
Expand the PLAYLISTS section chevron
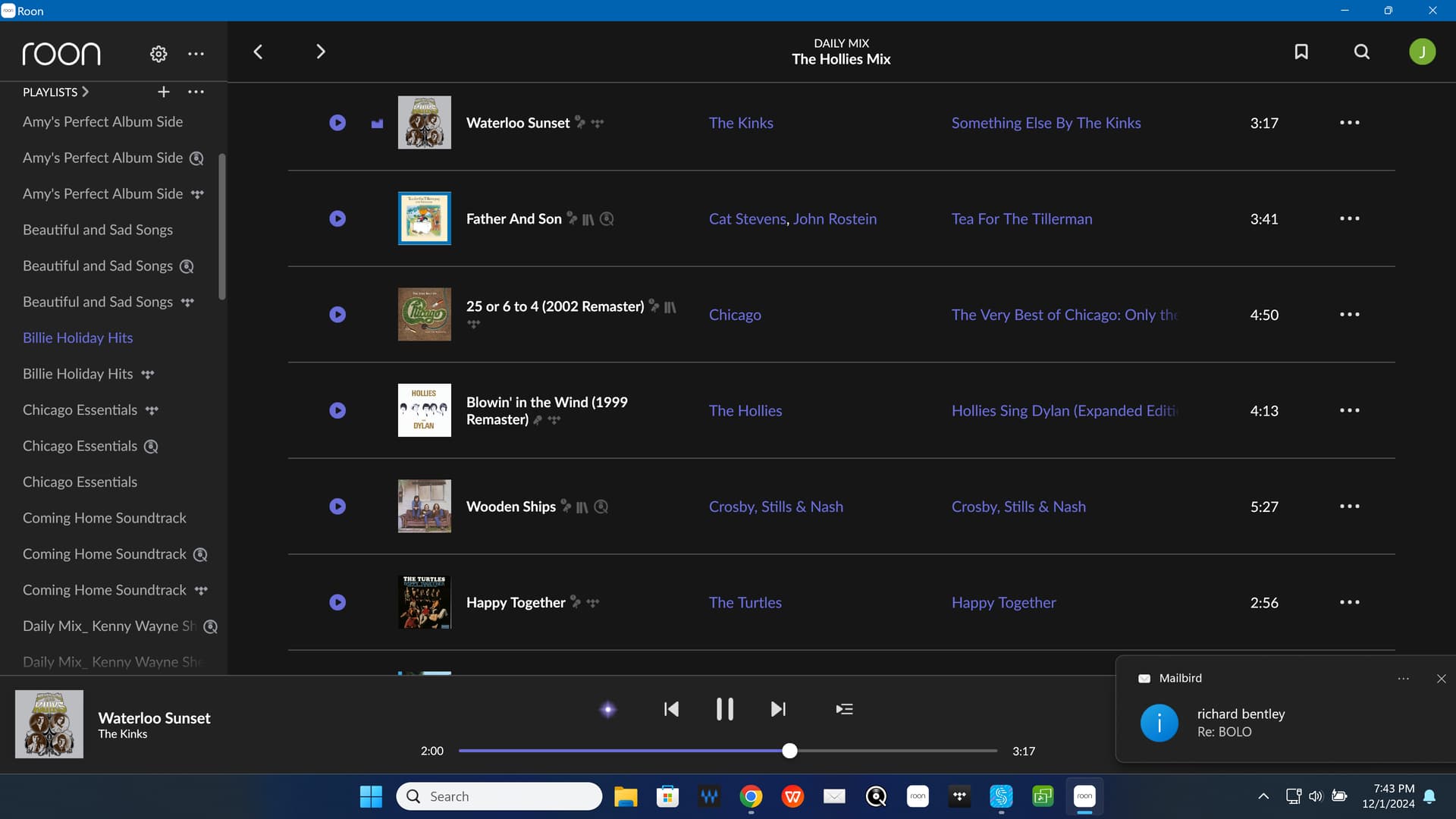tap(85, 92)
